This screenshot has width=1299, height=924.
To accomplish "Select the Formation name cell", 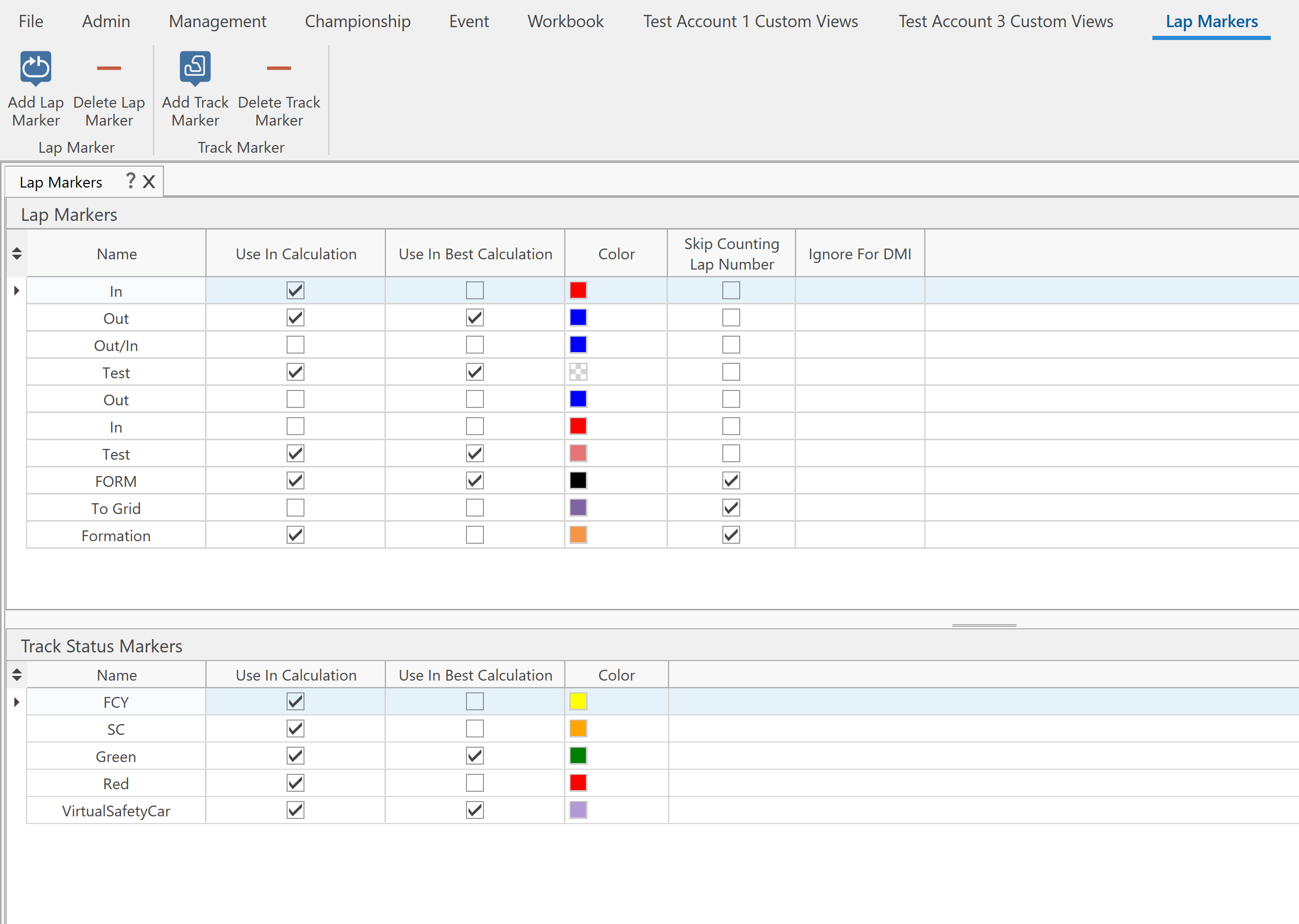I will [x=116, y=536].
